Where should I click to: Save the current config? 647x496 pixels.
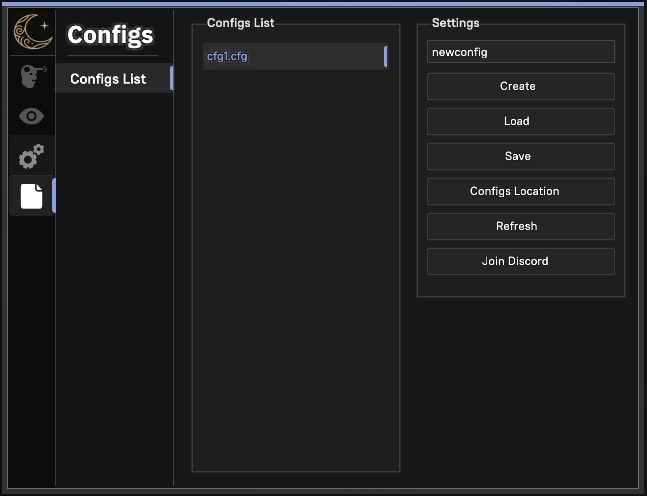(x=520, y=156)
